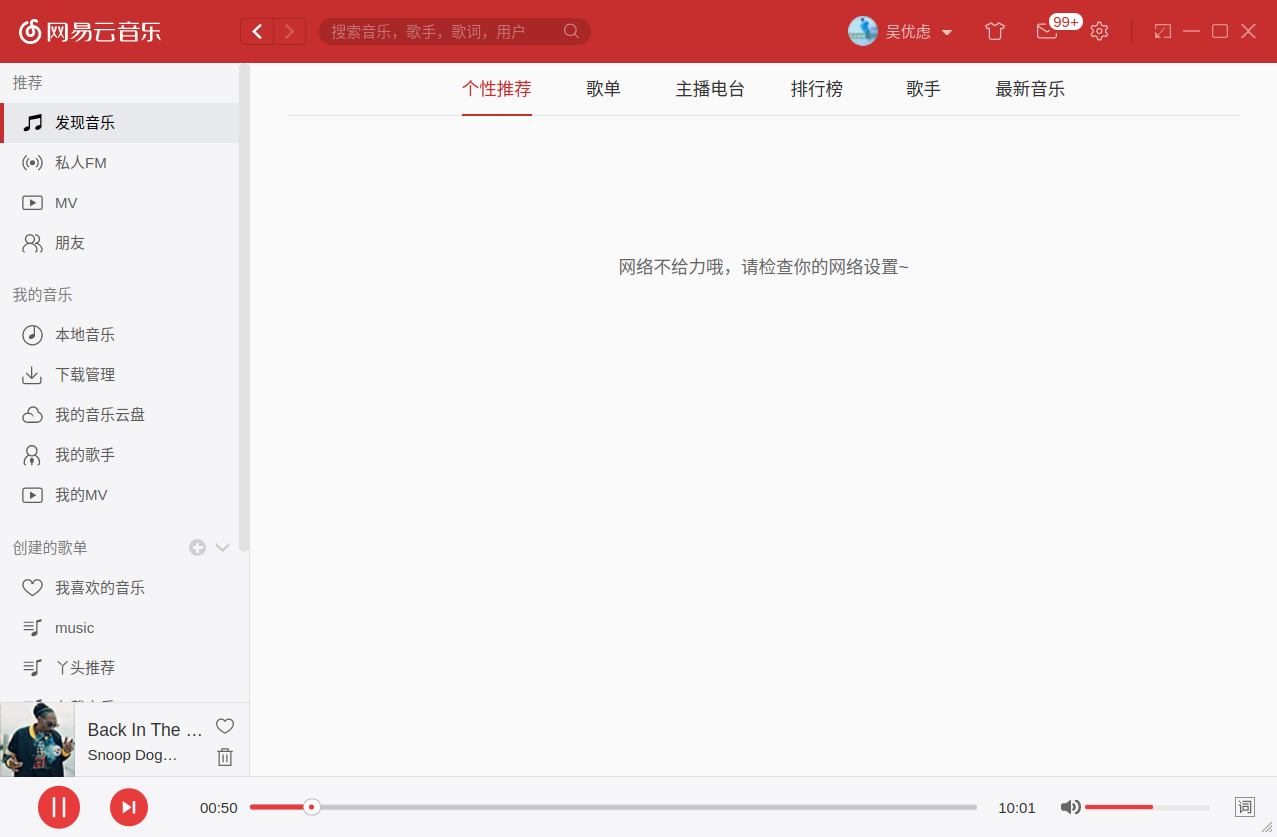
Task: Like the current song with heart
Action: (x=225, y=726)
